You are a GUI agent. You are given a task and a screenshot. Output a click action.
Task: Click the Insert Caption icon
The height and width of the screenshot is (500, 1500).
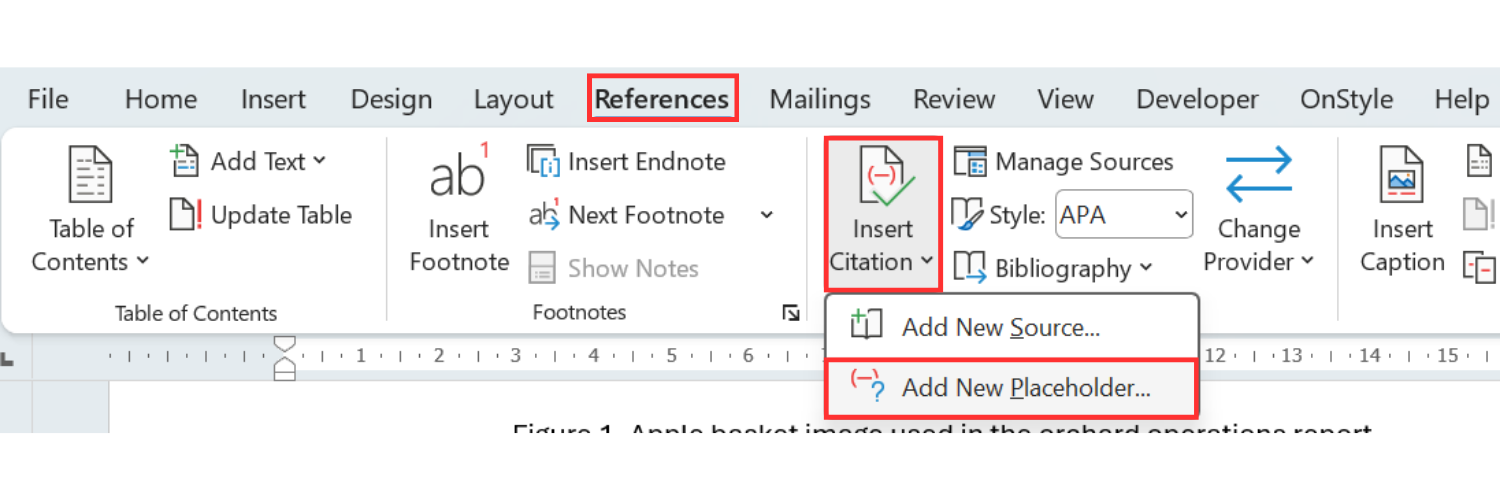tap(1401, 174)
